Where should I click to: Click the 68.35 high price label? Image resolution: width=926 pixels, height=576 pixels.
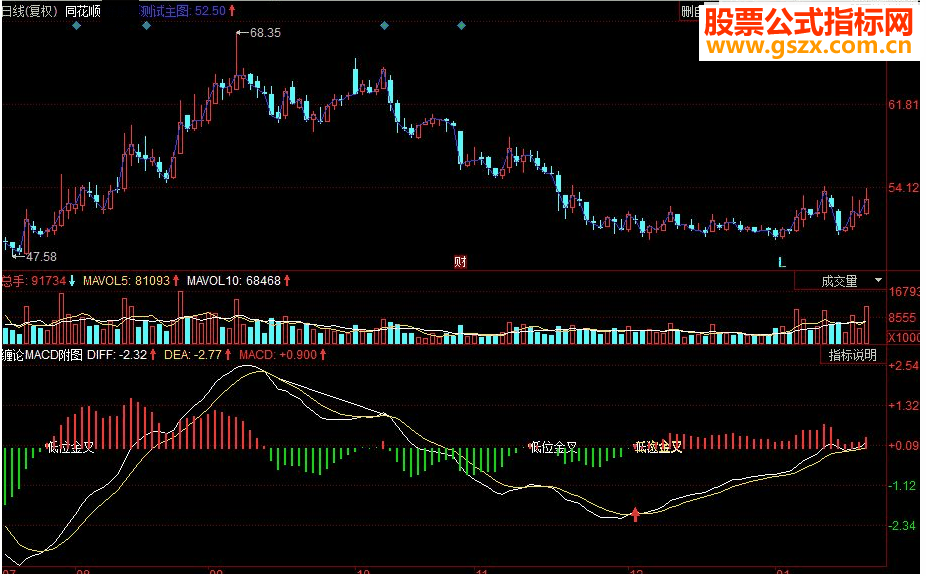coord(265,33)
